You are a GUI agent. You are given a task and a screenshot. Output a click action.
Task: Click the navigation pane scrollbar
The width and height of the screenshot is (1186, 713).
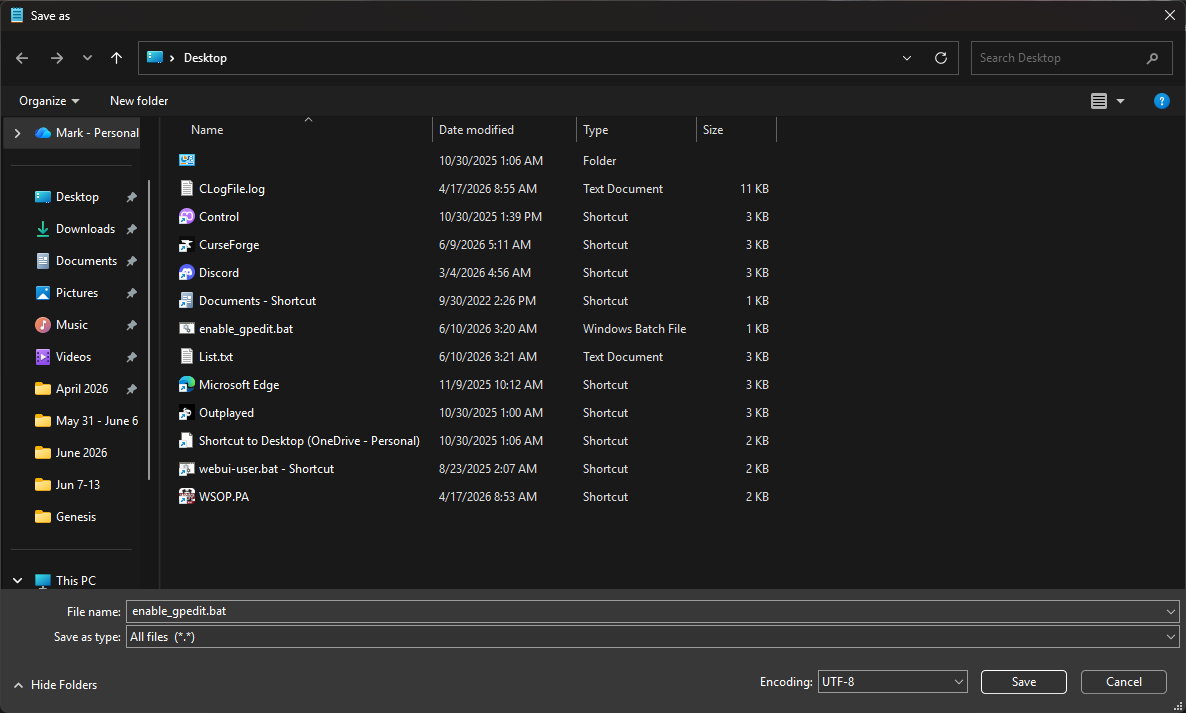pyautogui.click(x=149, y=330)
